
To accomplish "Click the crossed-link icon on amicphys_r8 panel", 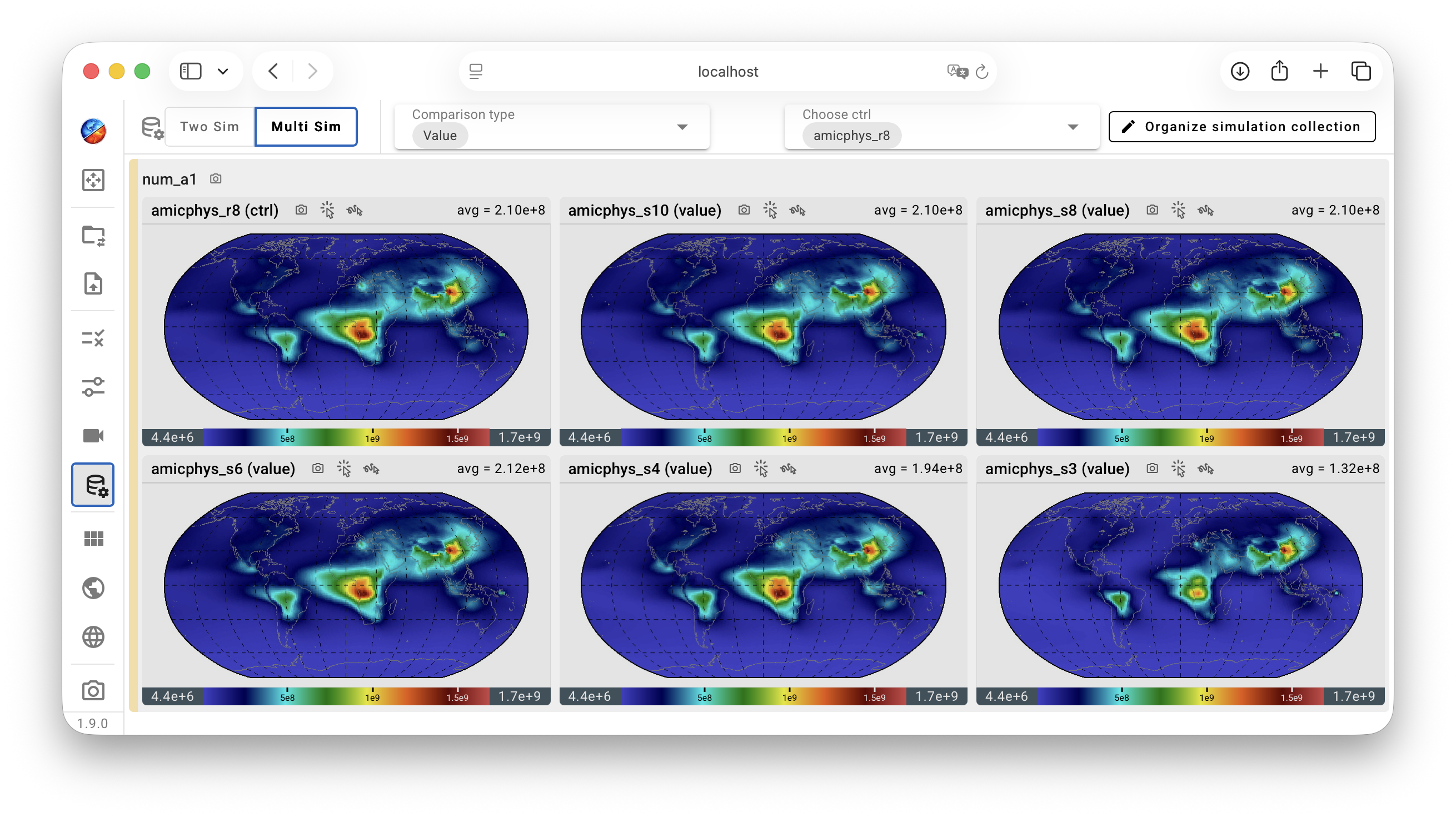I will (355, 210).
